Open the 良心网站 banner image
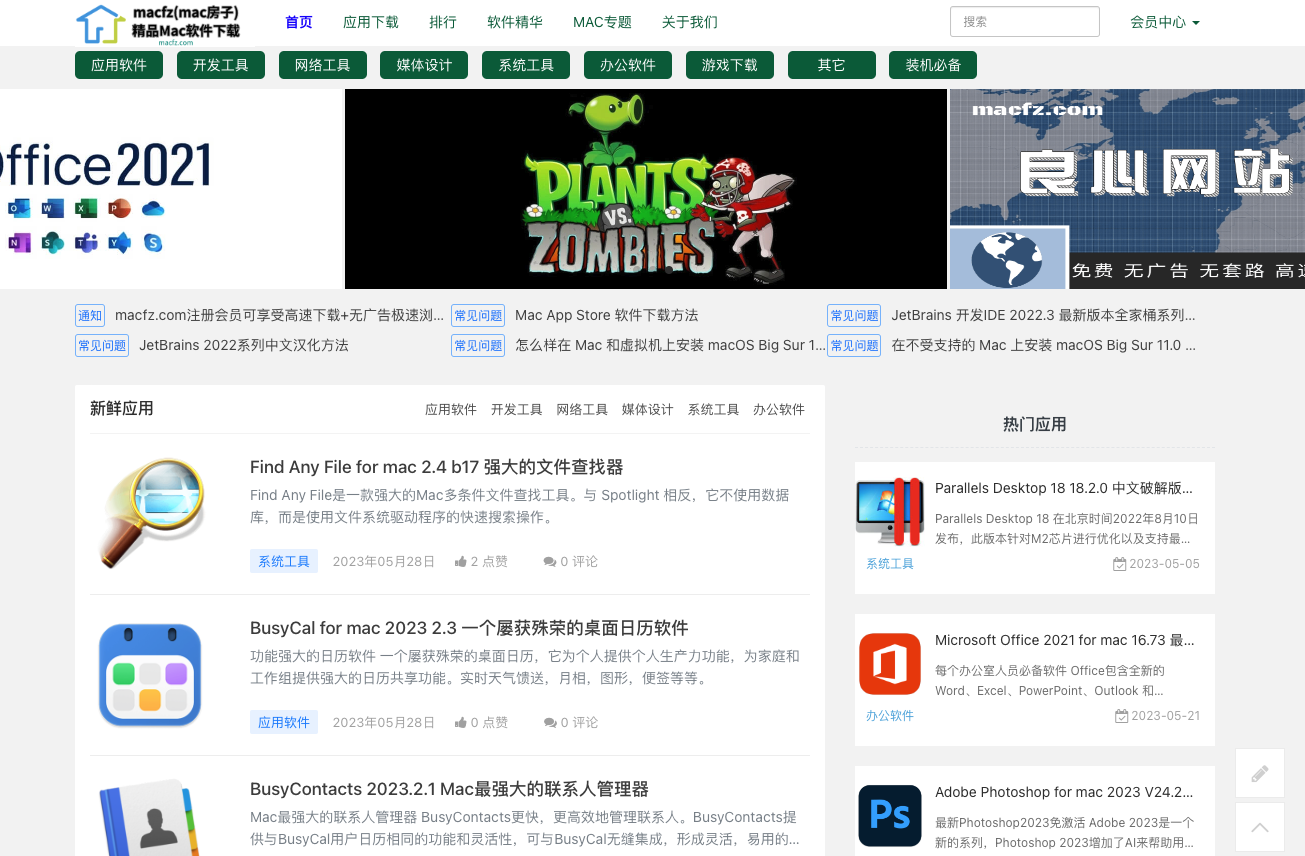This screenshot has width=1305, height=856. pyautogui.click(x=1127, y=189)
